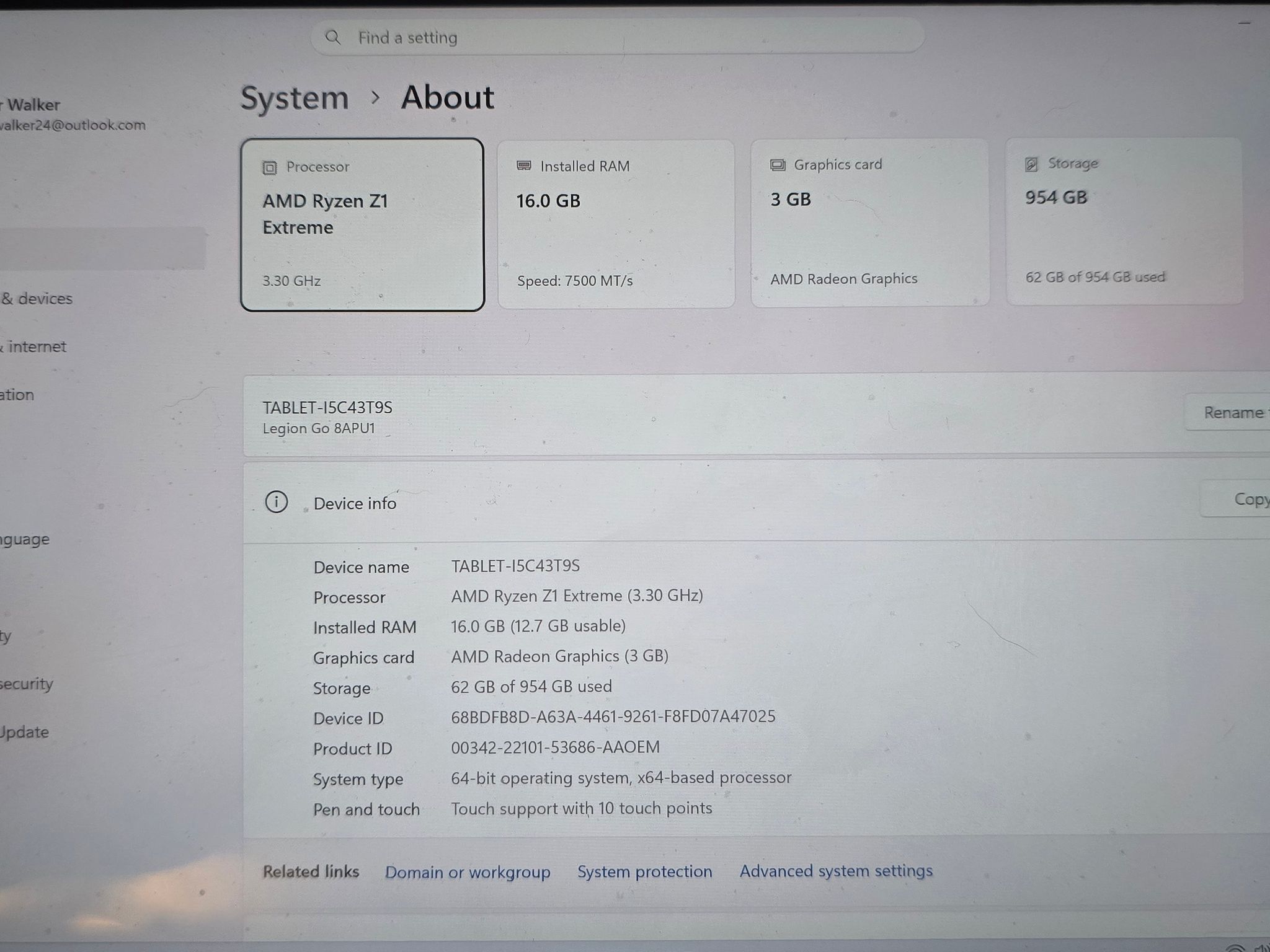
Task: Click the Processor chip icon
Action: coord(270,167)
